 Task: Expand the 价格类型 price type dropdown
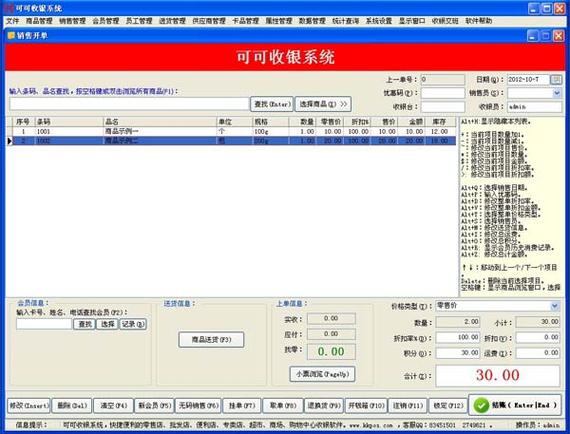click(555, 306)
